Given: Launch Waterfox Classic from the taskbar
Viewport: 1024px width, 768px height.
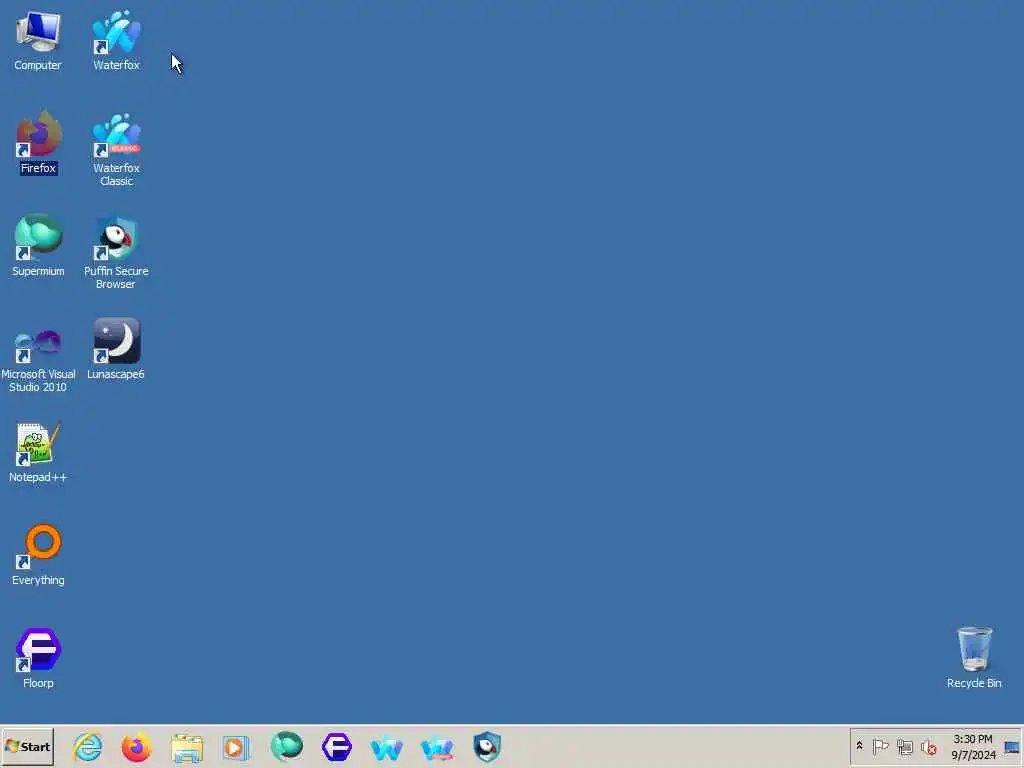Looking at the screenshot, I should pyautogui.click(x=437, y=748).
